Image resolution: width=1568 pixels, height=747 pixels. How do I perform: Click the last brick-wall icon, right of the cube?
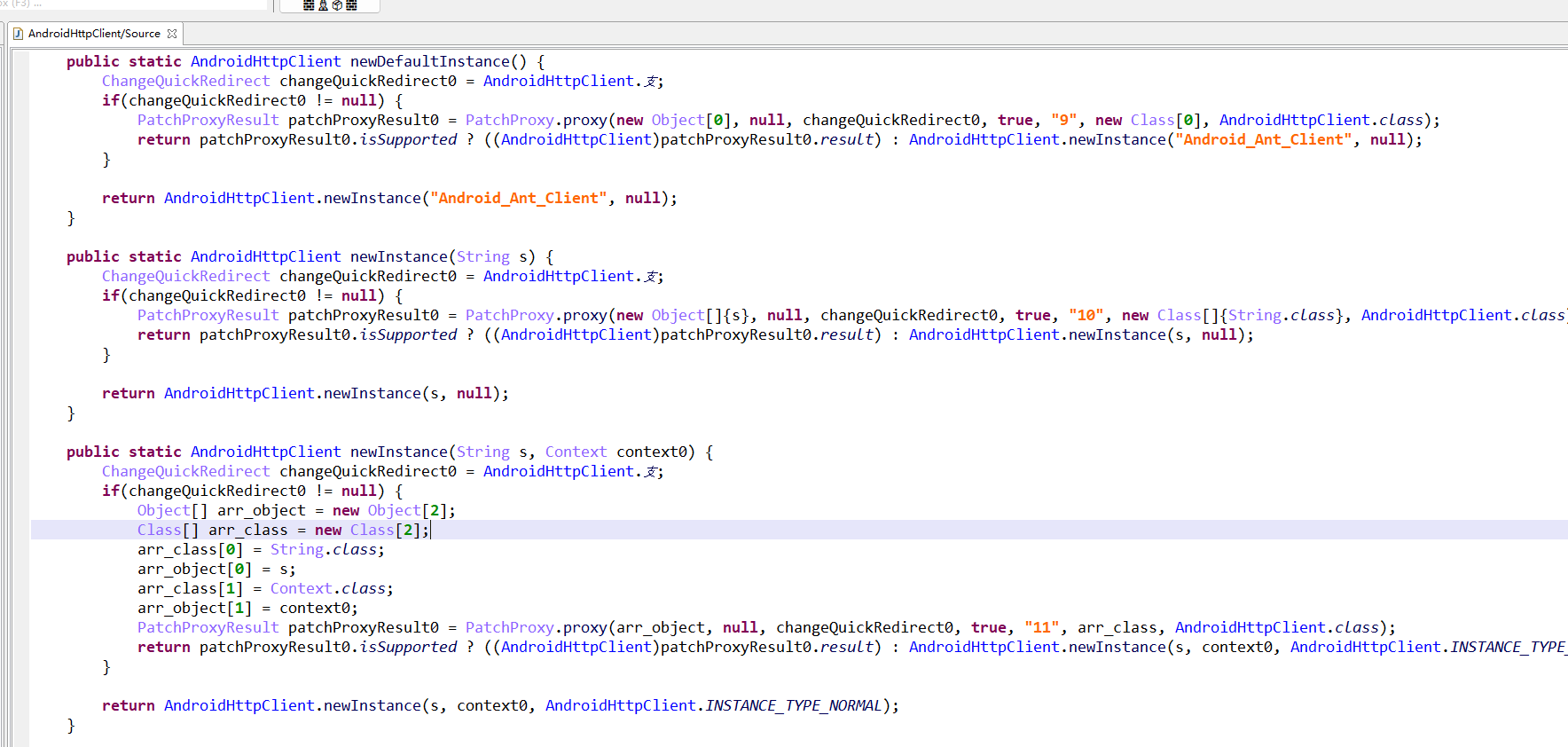click(x=351, y=5)
